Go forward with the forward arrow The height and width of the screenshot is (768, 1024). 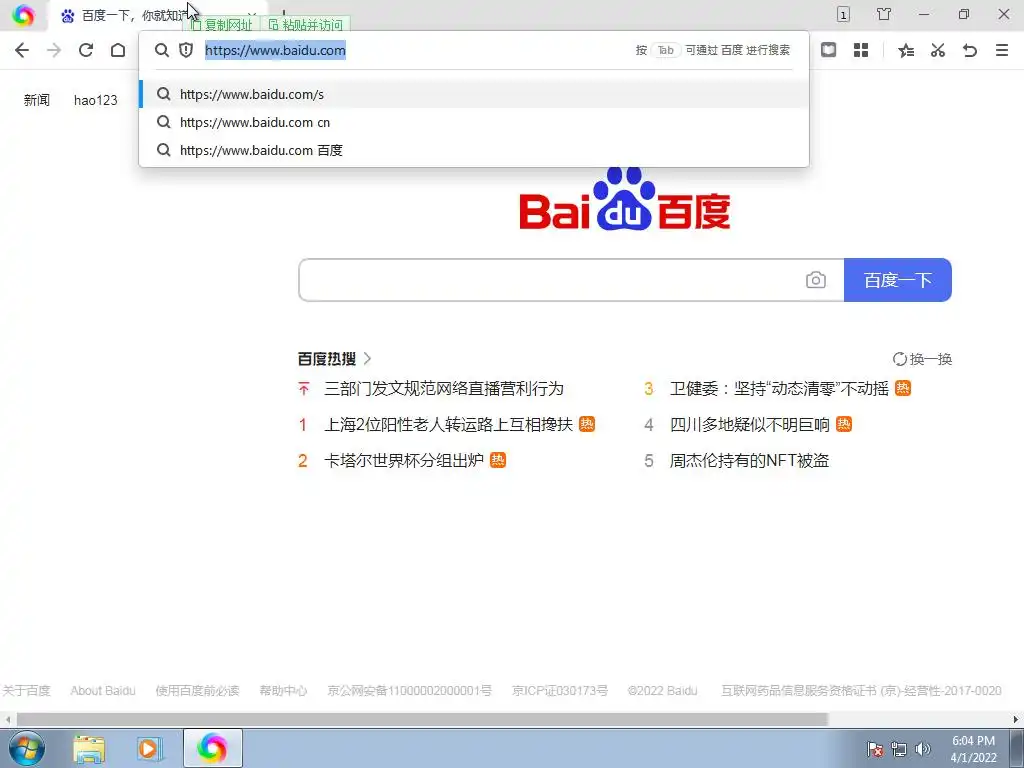(x=54, y=50)
